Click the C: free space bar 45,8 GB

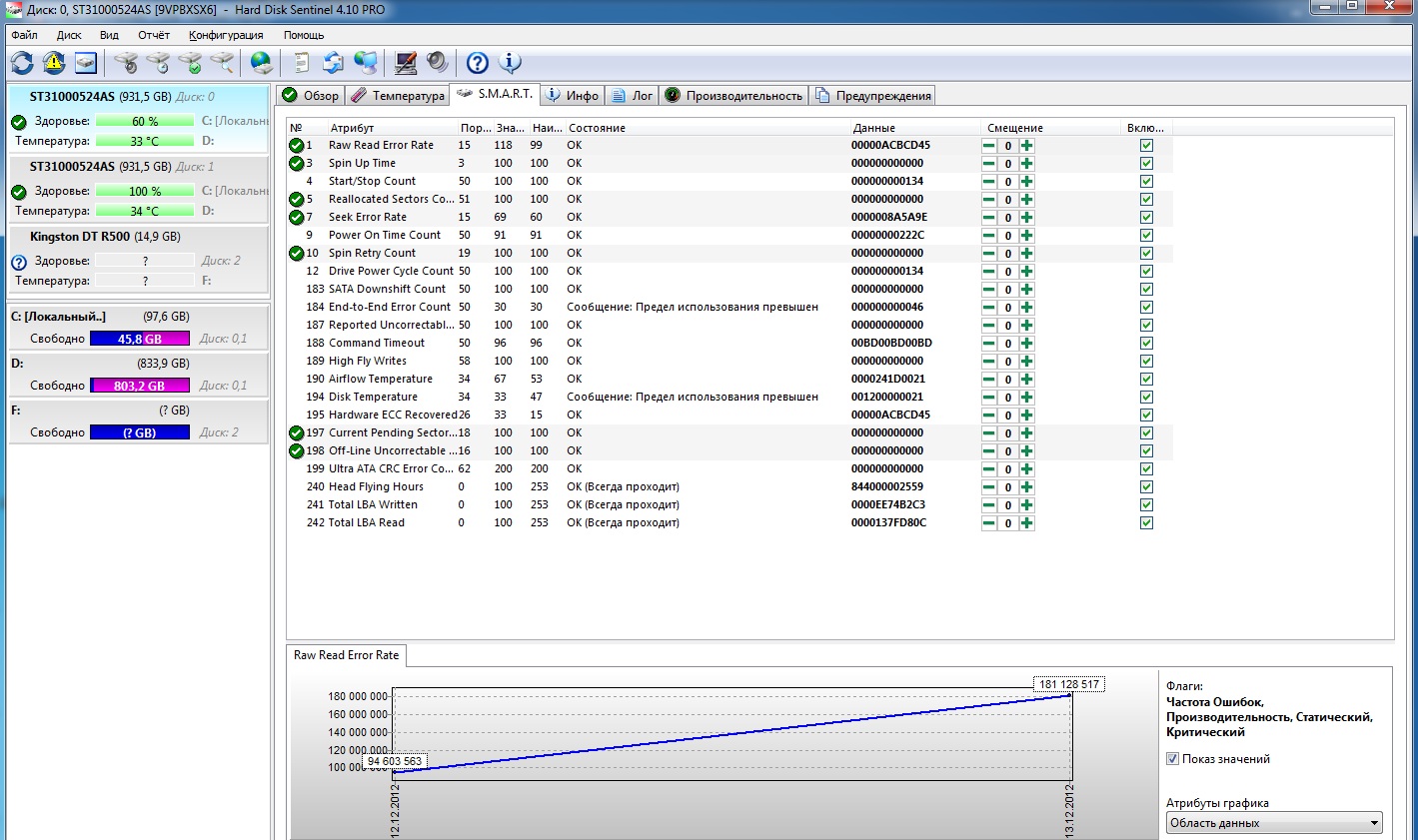[x=140, y=339]
